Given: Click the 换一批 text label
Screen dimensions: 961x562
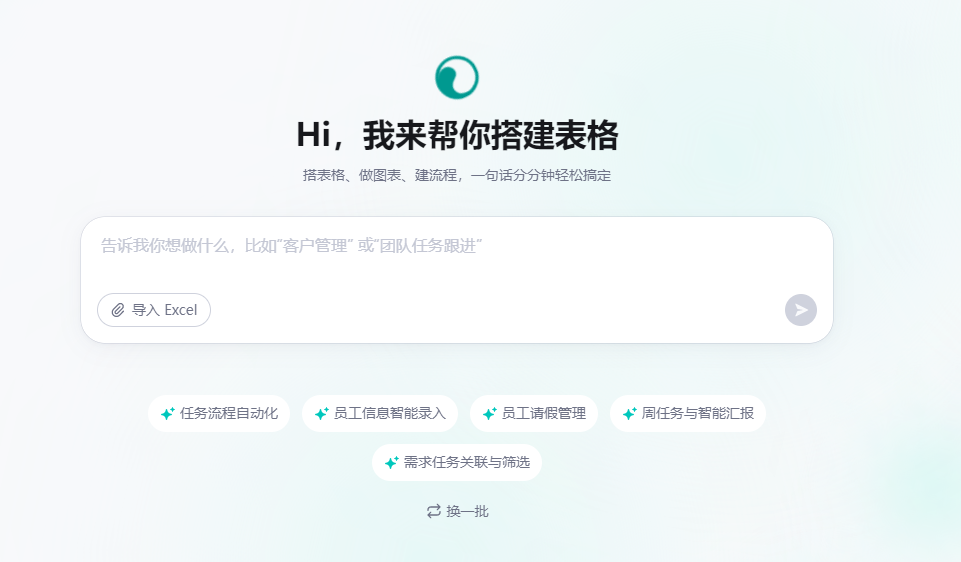Looking at the screenshot, I should coord(467,511).
